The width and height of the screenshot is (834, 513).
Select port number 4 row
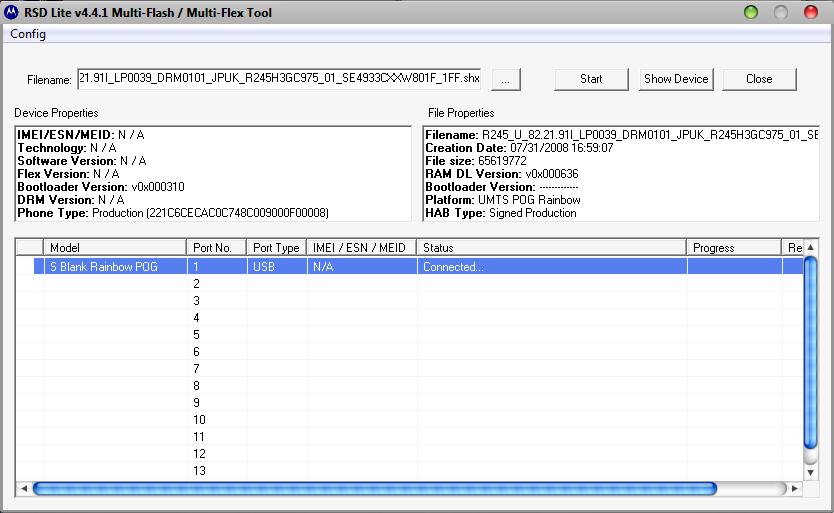coord(410,318)
